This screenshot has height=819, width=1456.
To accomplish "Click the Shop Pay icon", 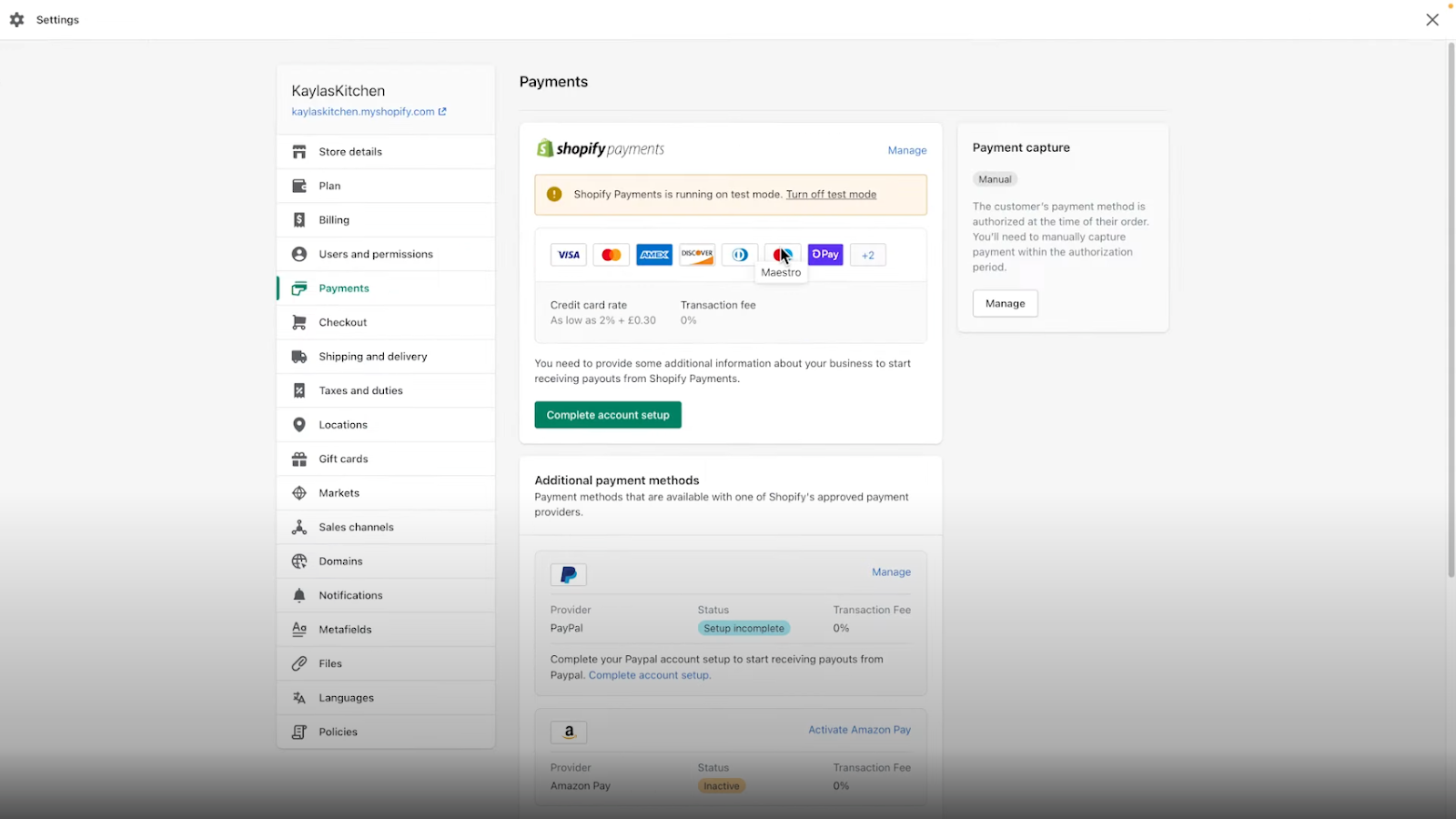I will (x=825, y=255).
